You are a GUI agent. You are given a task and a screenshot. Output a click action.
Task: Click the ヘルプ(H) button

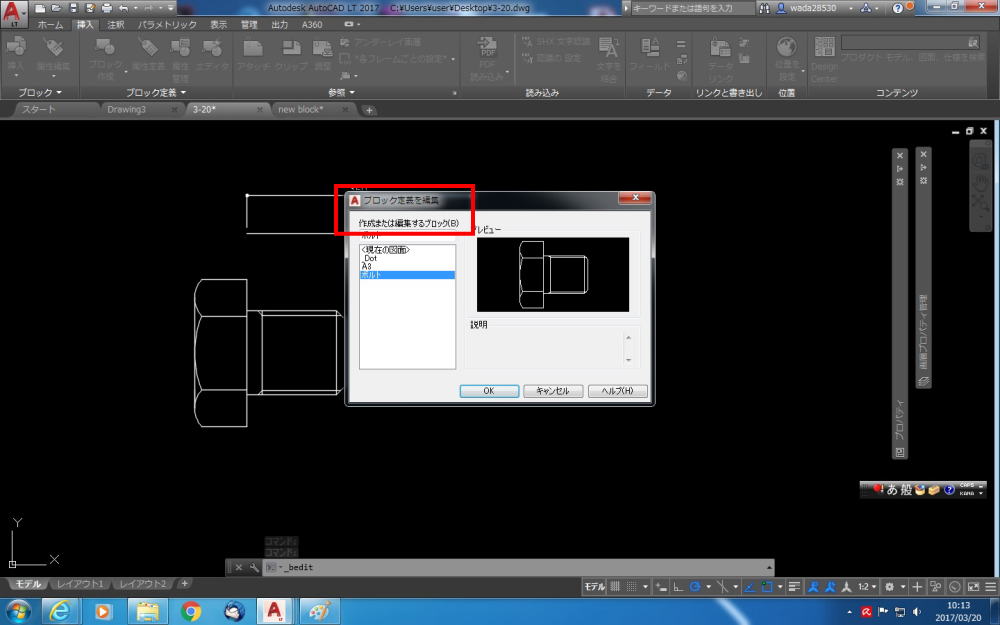pos(617,391)
